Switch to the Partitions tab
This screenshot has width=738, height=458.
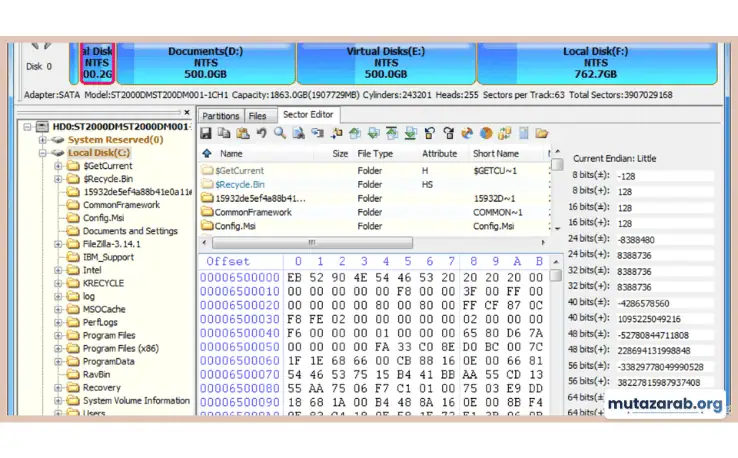221,116
